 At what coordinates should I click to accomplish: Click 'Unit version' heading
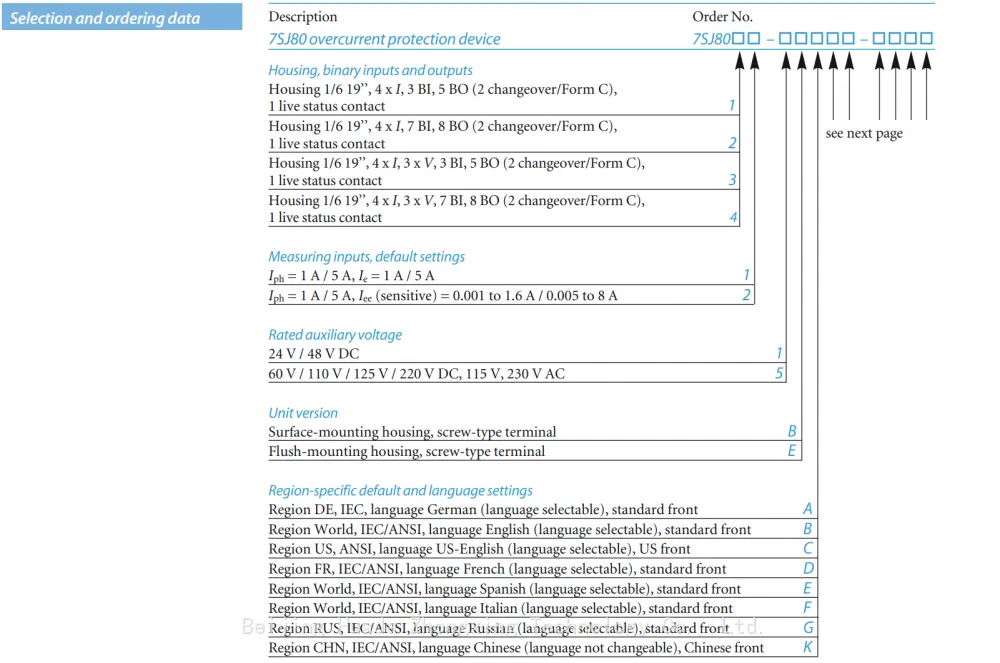point(303,412)
